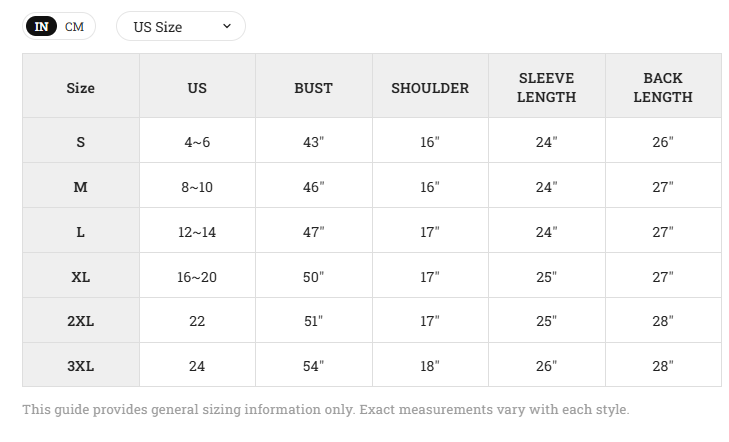This screenshot has height=442, width=729.
Task: Select the XL size row label
Action: (80, 277)
